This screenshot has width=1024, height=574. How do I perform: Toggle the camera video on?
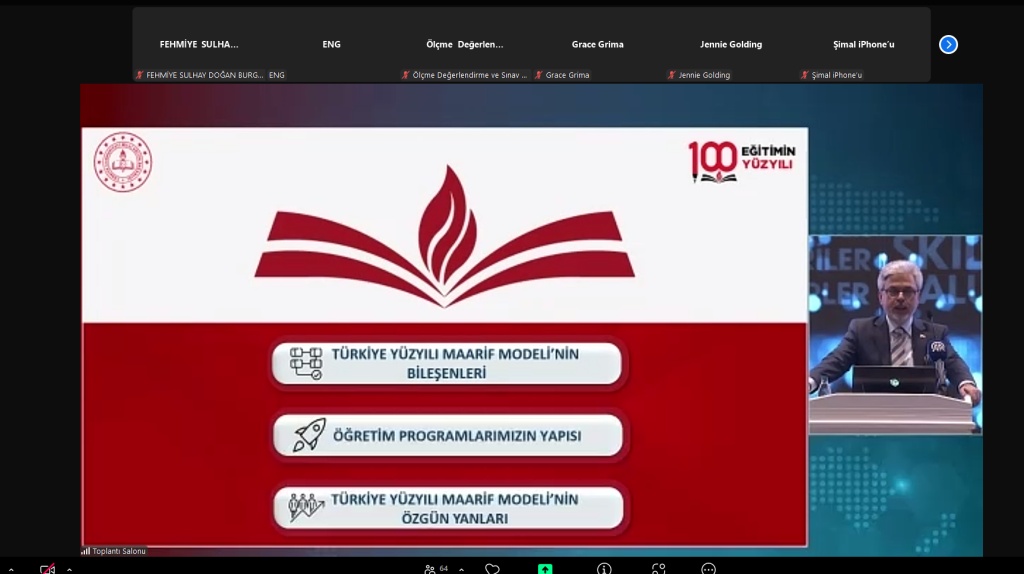[47, 569]
